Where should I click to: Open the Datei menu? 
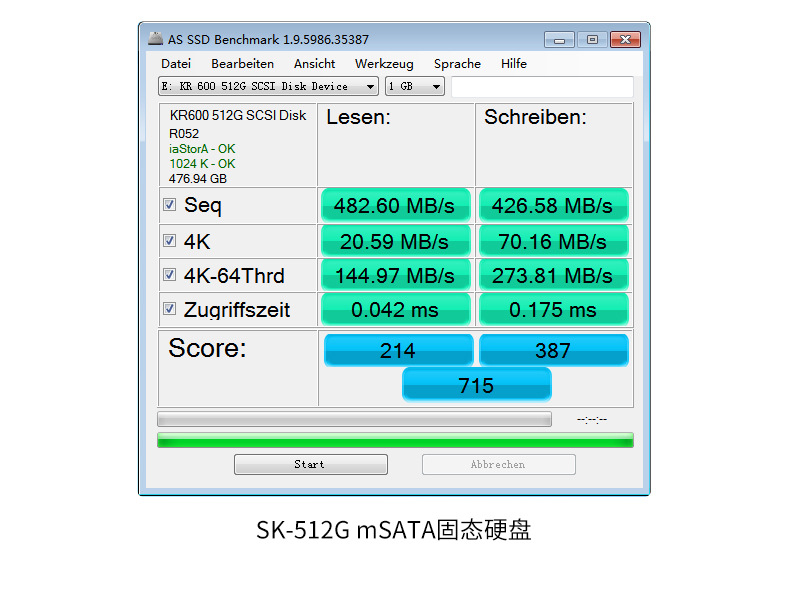tap(176, 64)
